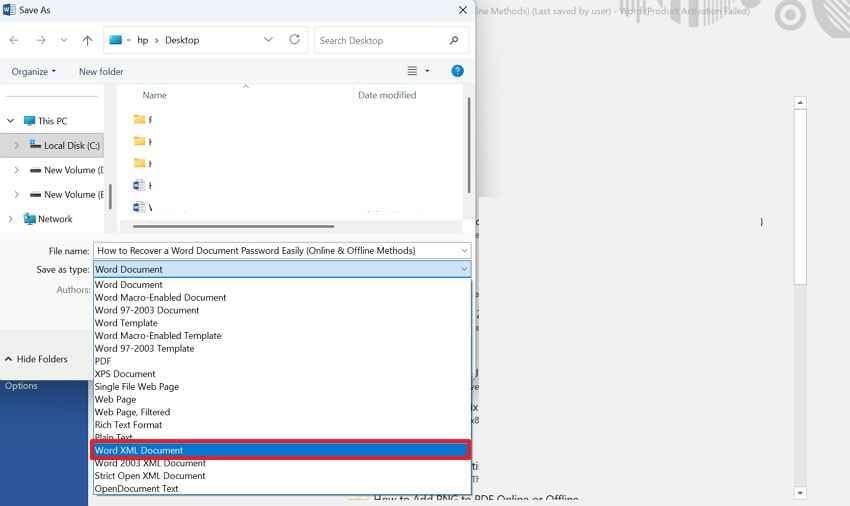Open the Organize menu
Screen dimensions: 850x506
pyautogui.click(x=34, y=72)
